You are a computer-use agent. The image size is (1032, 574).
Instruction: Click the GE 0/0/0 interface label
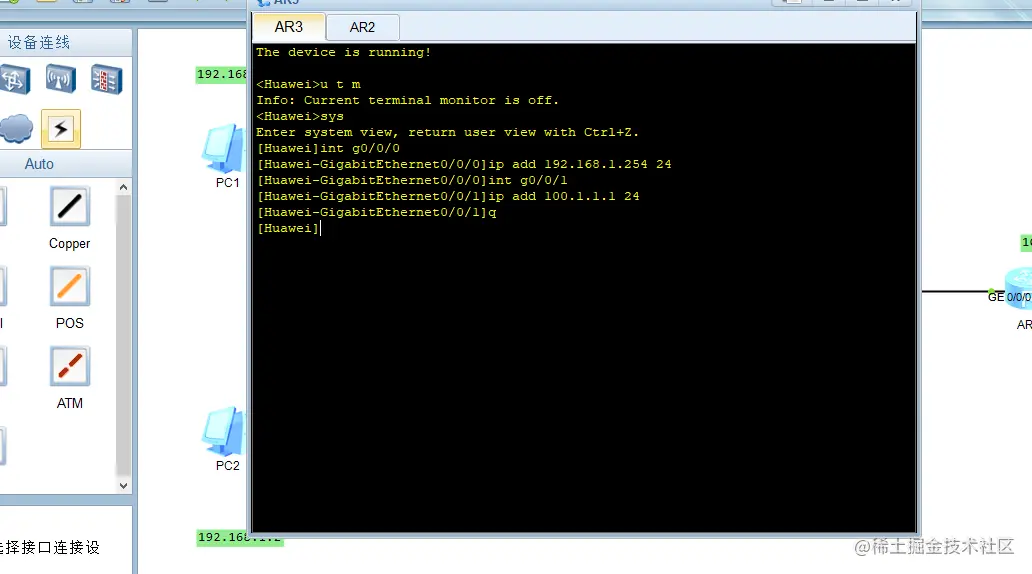click(x=1009, y=297)
